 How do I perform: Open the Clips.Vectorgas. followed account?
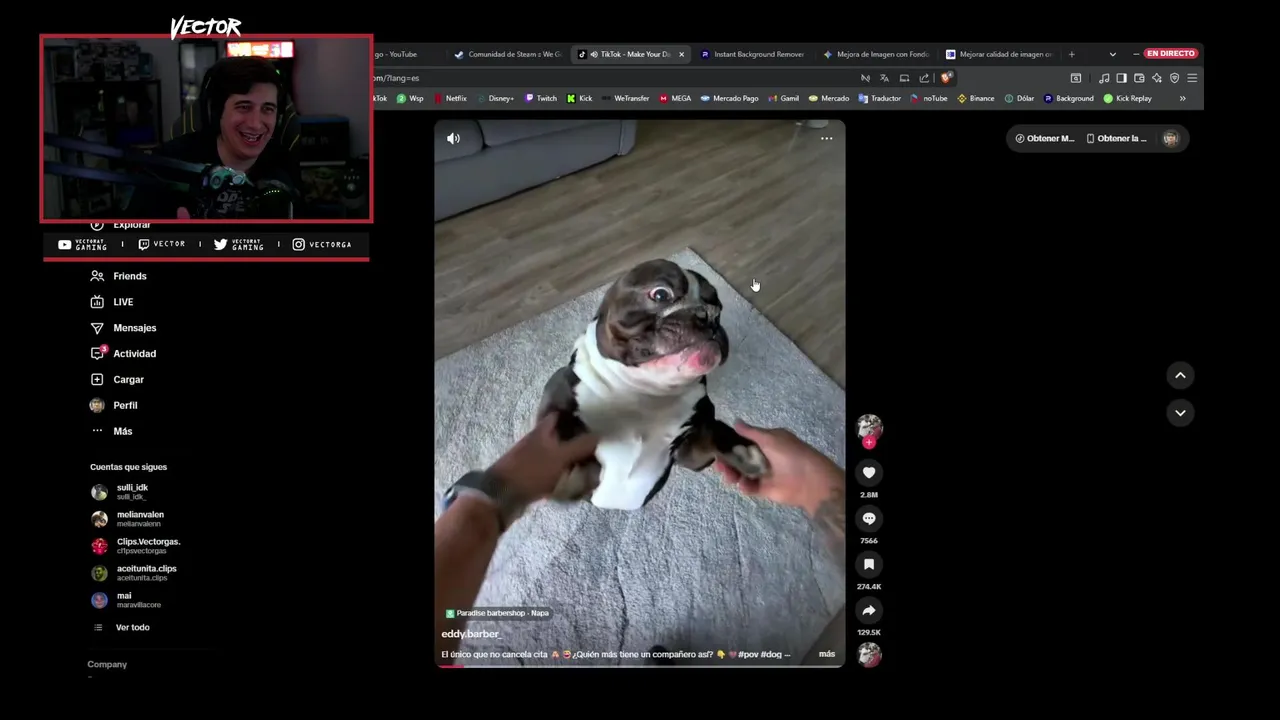pyautogui.click(x=135, y=546)
